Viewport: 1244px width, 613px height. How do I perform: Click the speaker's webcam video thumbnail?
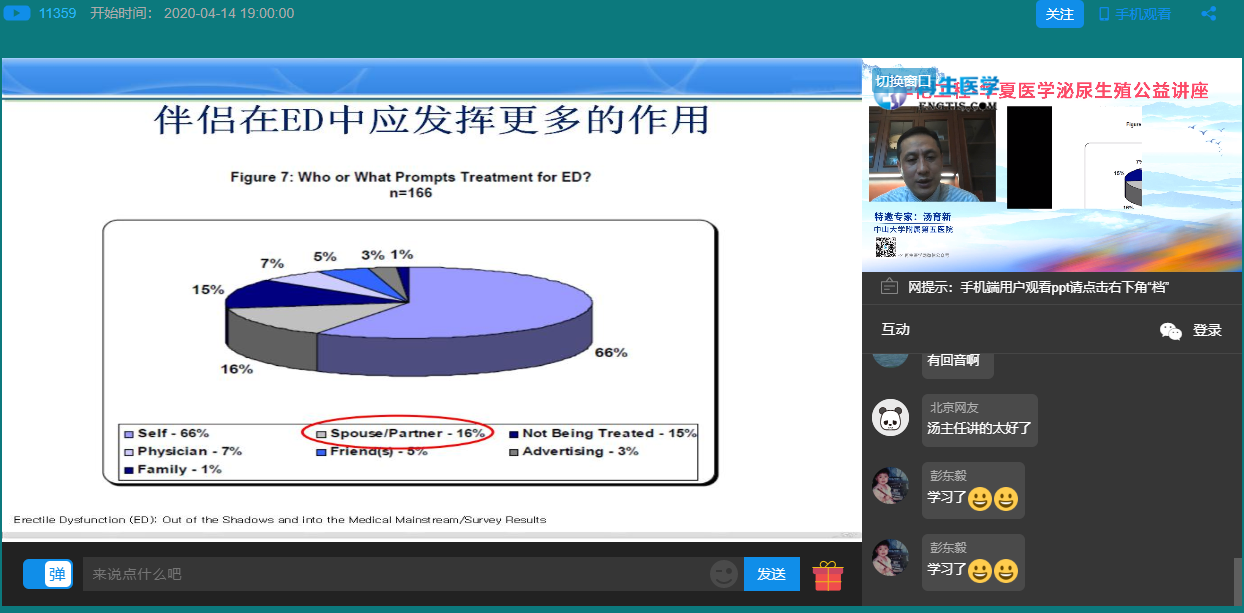click(x=932, y=156)
